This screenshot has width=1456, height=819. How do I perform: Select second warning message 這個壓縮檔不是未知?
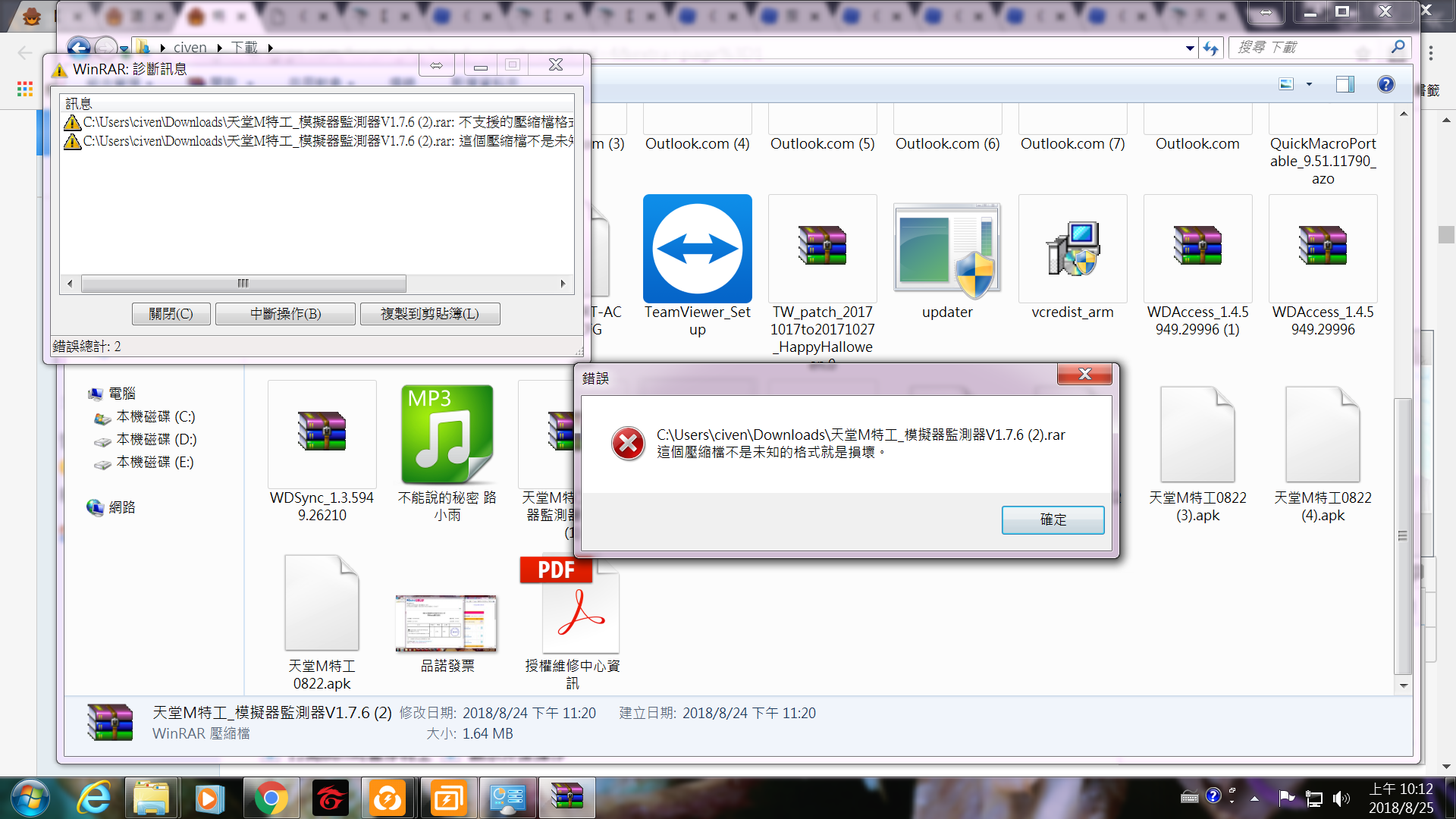click(x=318, y=141)
